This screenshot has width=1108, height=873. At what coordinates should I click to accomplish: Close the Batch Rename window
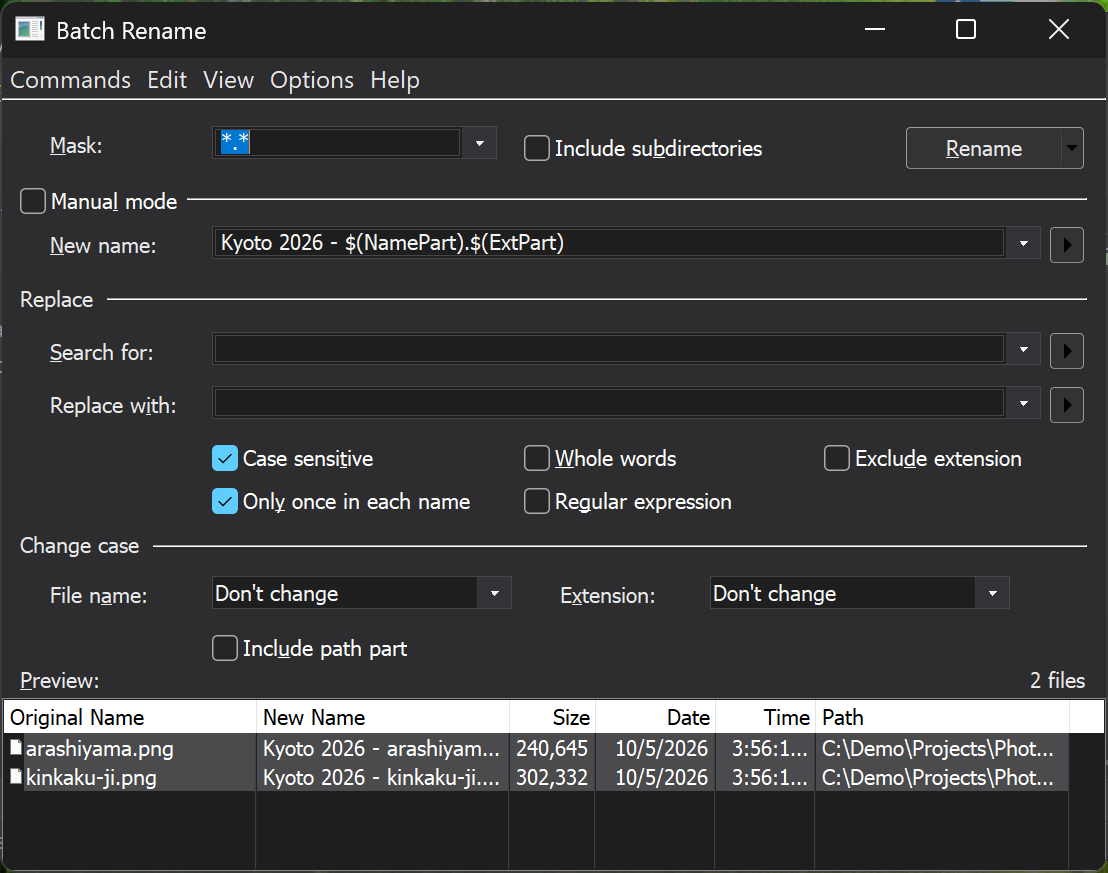[1058, 29]
